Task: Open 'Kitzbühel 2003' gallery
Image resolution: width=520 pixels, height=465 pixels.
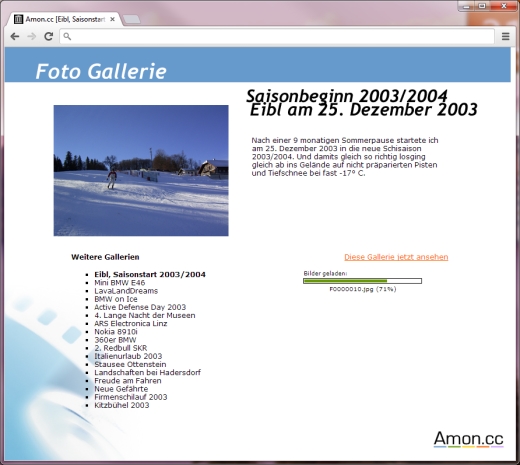Action: (x=122, y=405)
